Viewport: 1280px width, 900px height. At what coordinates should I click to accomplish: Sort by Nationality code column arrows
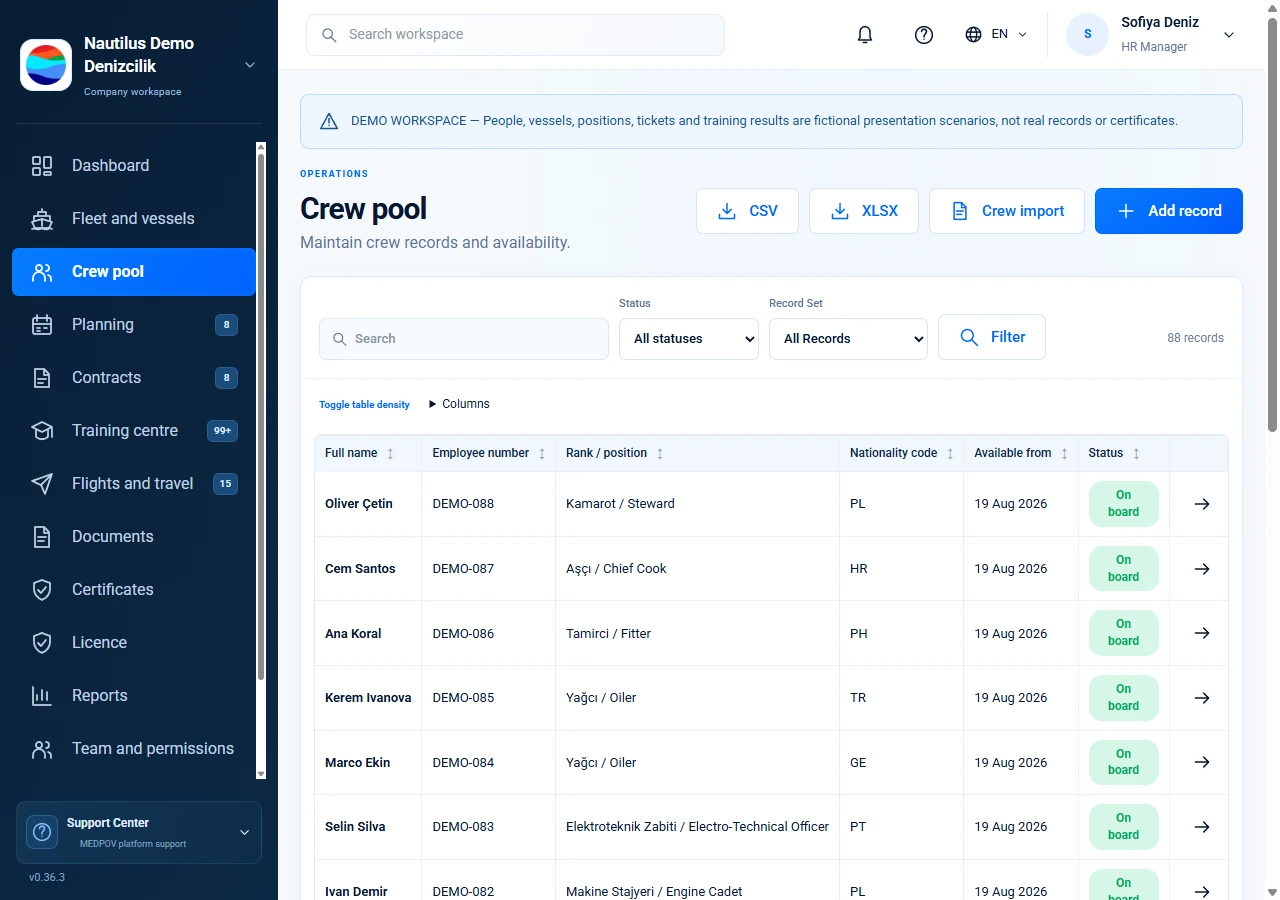pyautogui.click(x=950, y=454)
